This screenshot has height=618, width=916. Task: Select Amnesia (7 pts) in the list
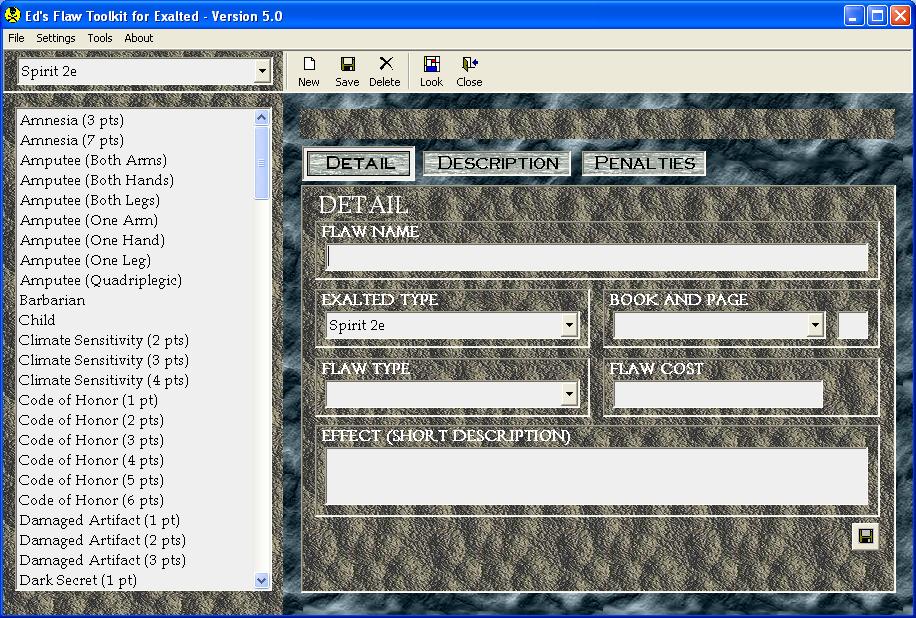click(x=72, y=140)
